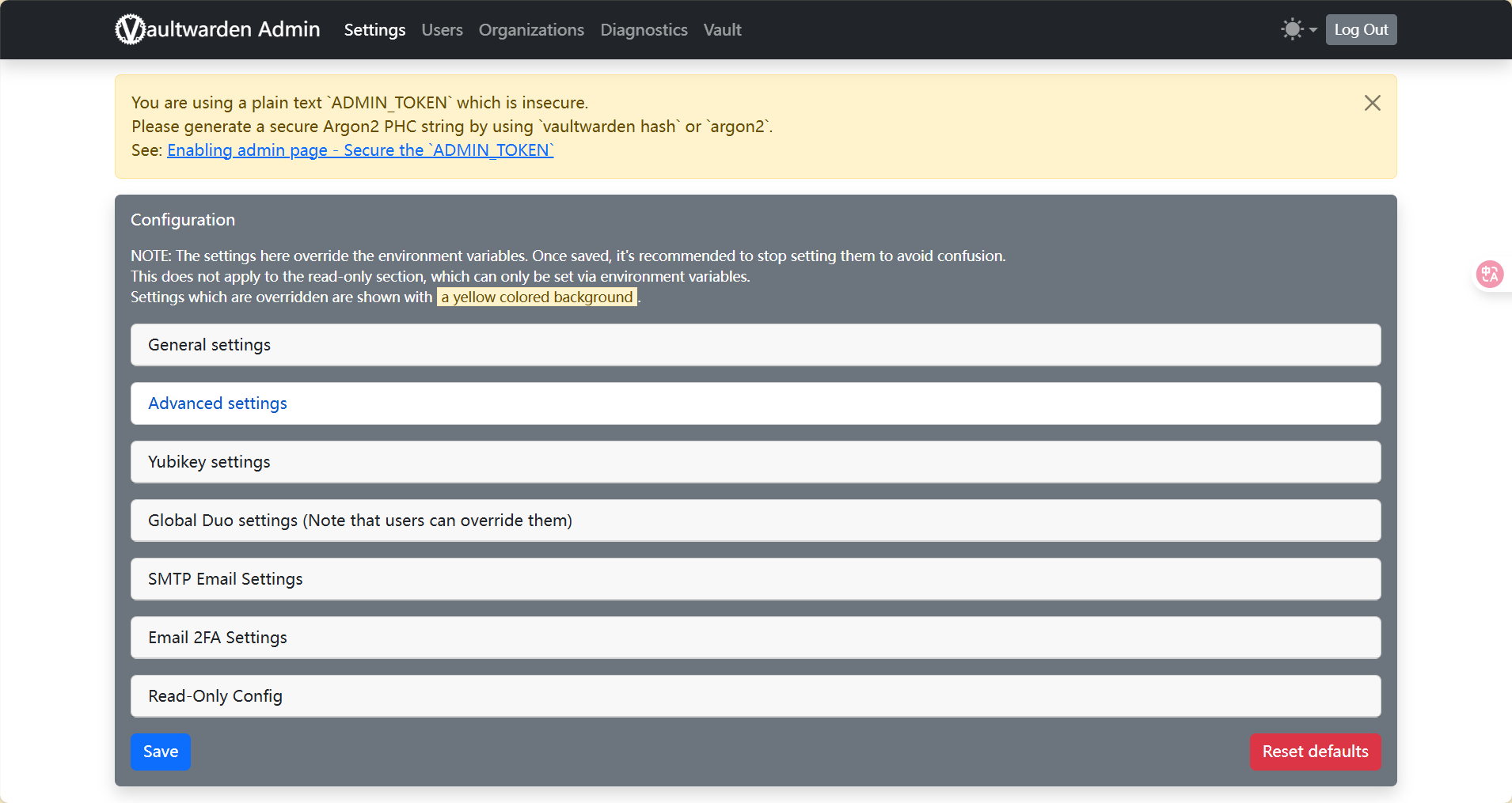Image resolution: width=1512 pixels, height=803 pixels.
Task: Go to the Users page
Action: 442,30
